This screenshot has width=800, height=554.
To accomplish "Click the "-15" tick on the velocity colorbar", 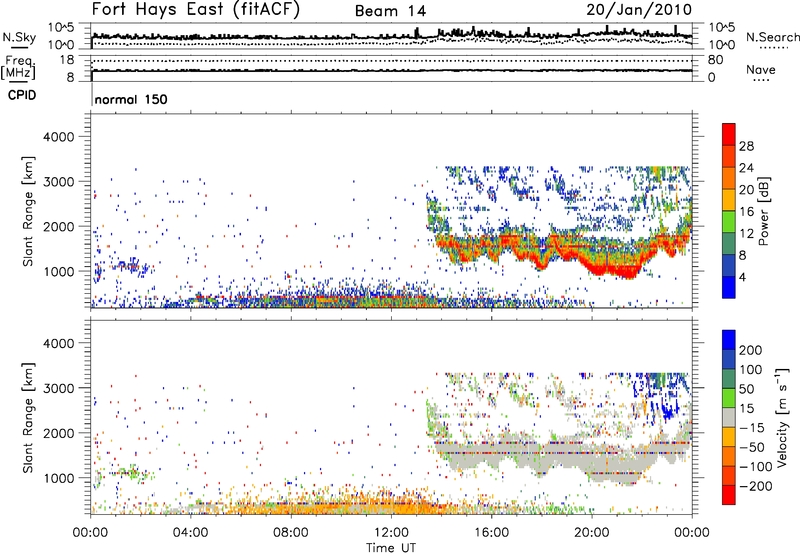I will (x=752, y=428).
